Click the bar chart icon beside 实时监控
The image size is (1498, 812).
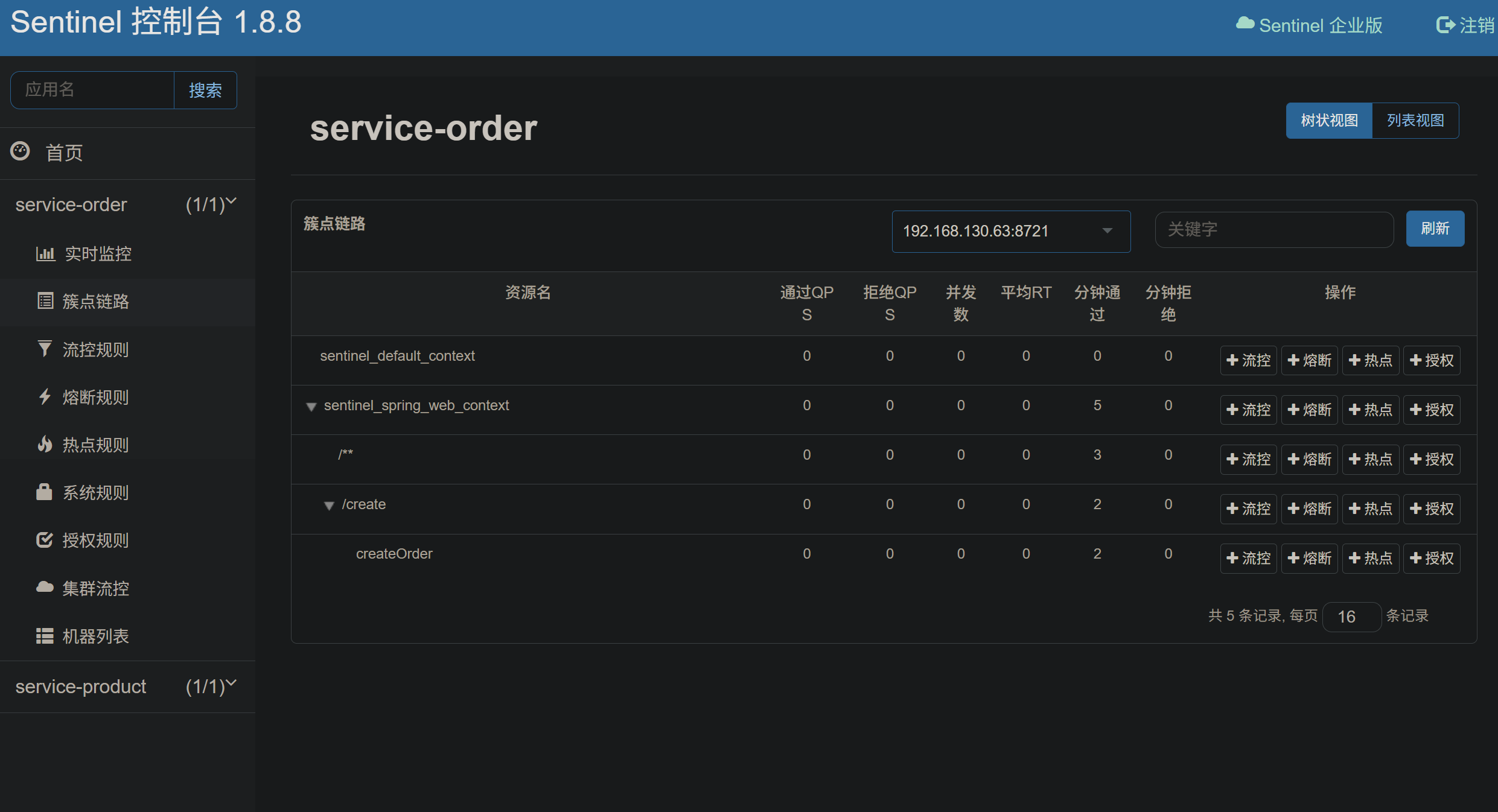[x=45, y=254]
